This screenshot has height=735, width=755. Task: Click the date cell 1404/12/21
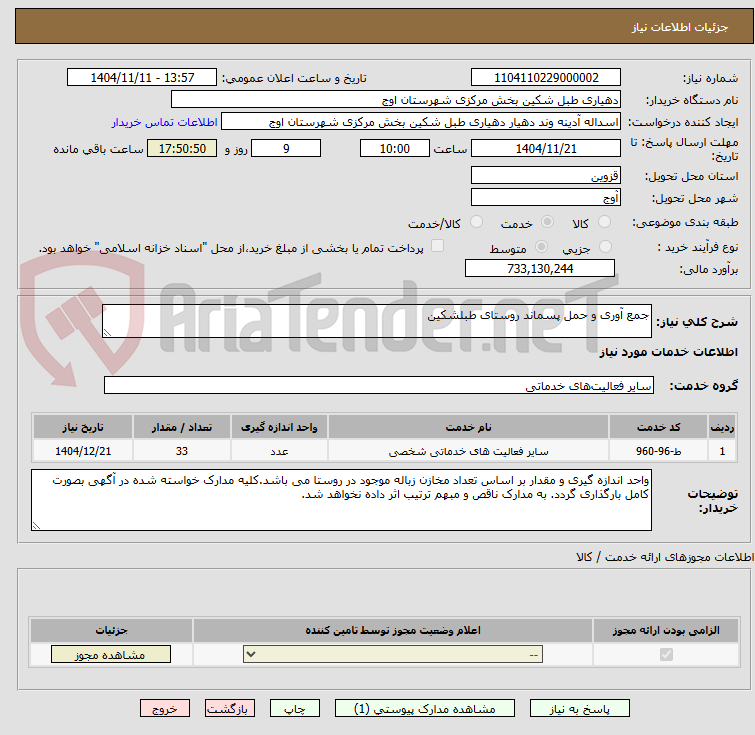83,451
